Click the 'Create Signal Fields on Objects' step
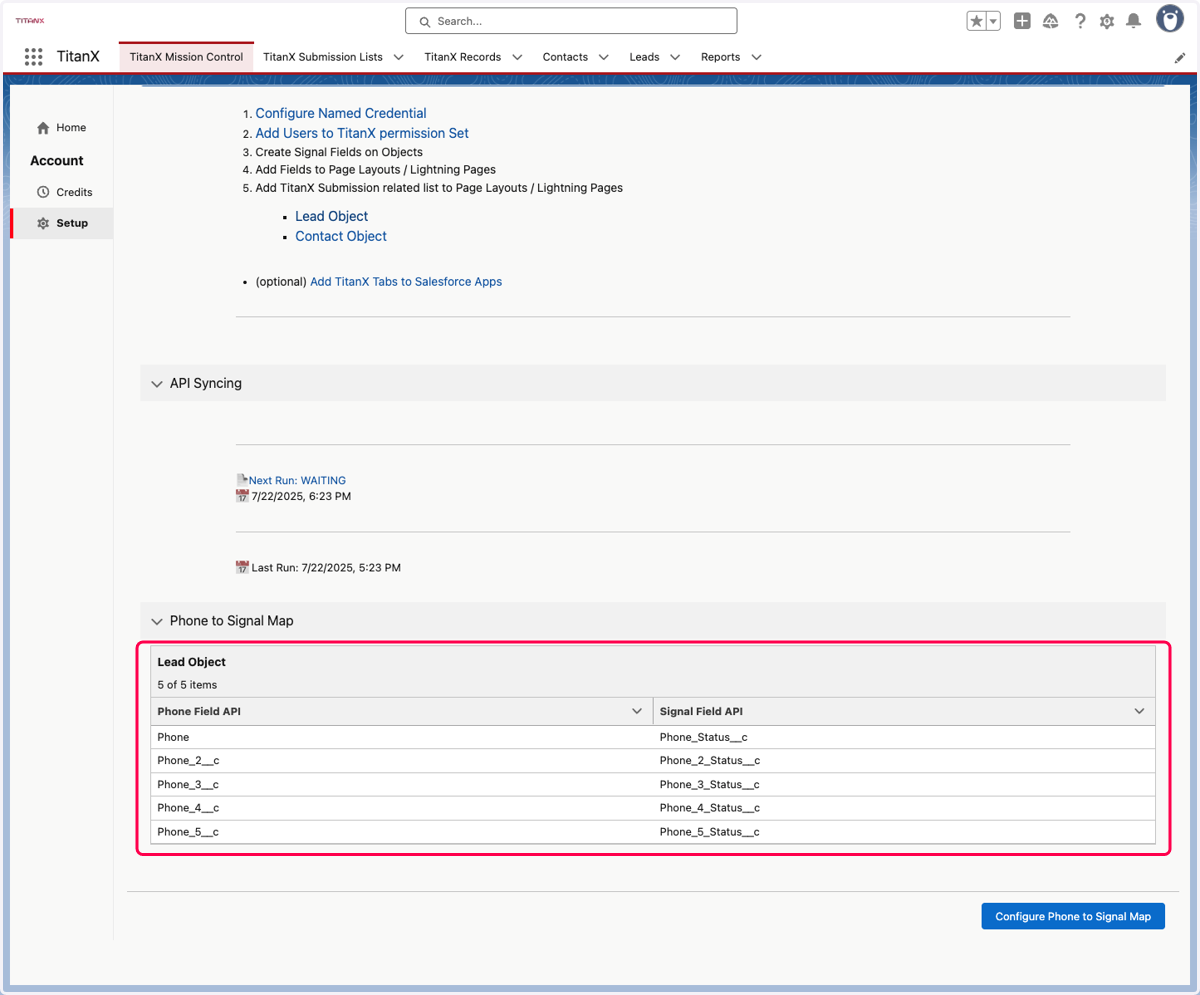Screen dimensions: 1200x995 [339, 152]
